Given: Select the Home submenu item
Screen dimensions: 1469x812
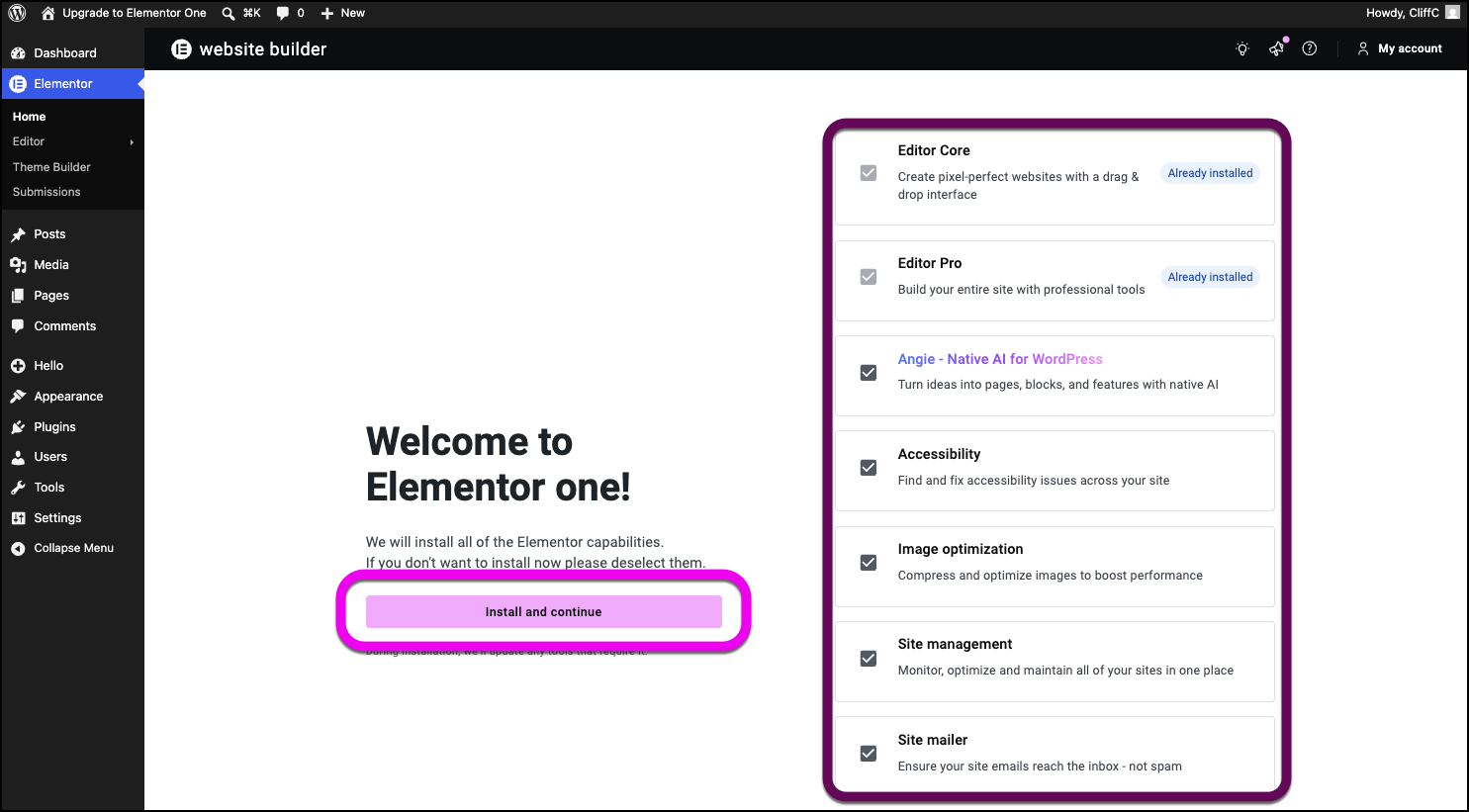Looking at the screenshot, I should coord(29,117).
